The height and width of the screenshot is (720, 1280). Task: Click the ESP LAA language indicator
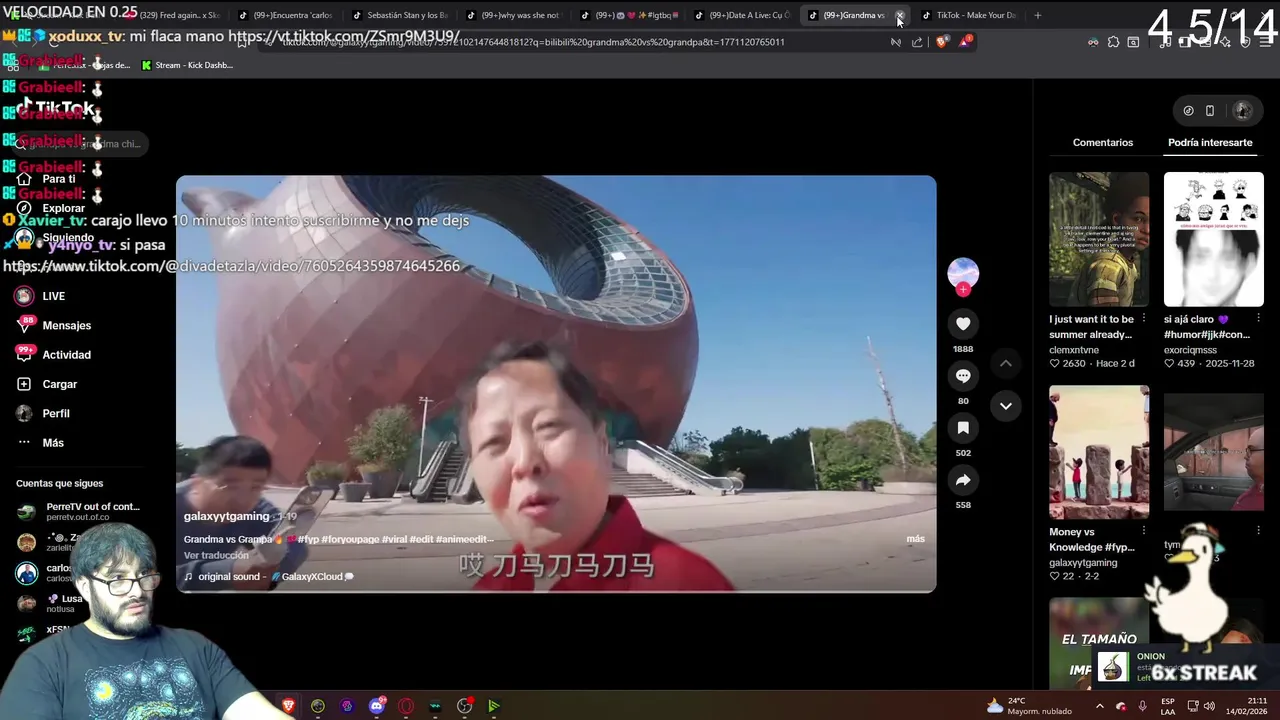click(1168, 706)
